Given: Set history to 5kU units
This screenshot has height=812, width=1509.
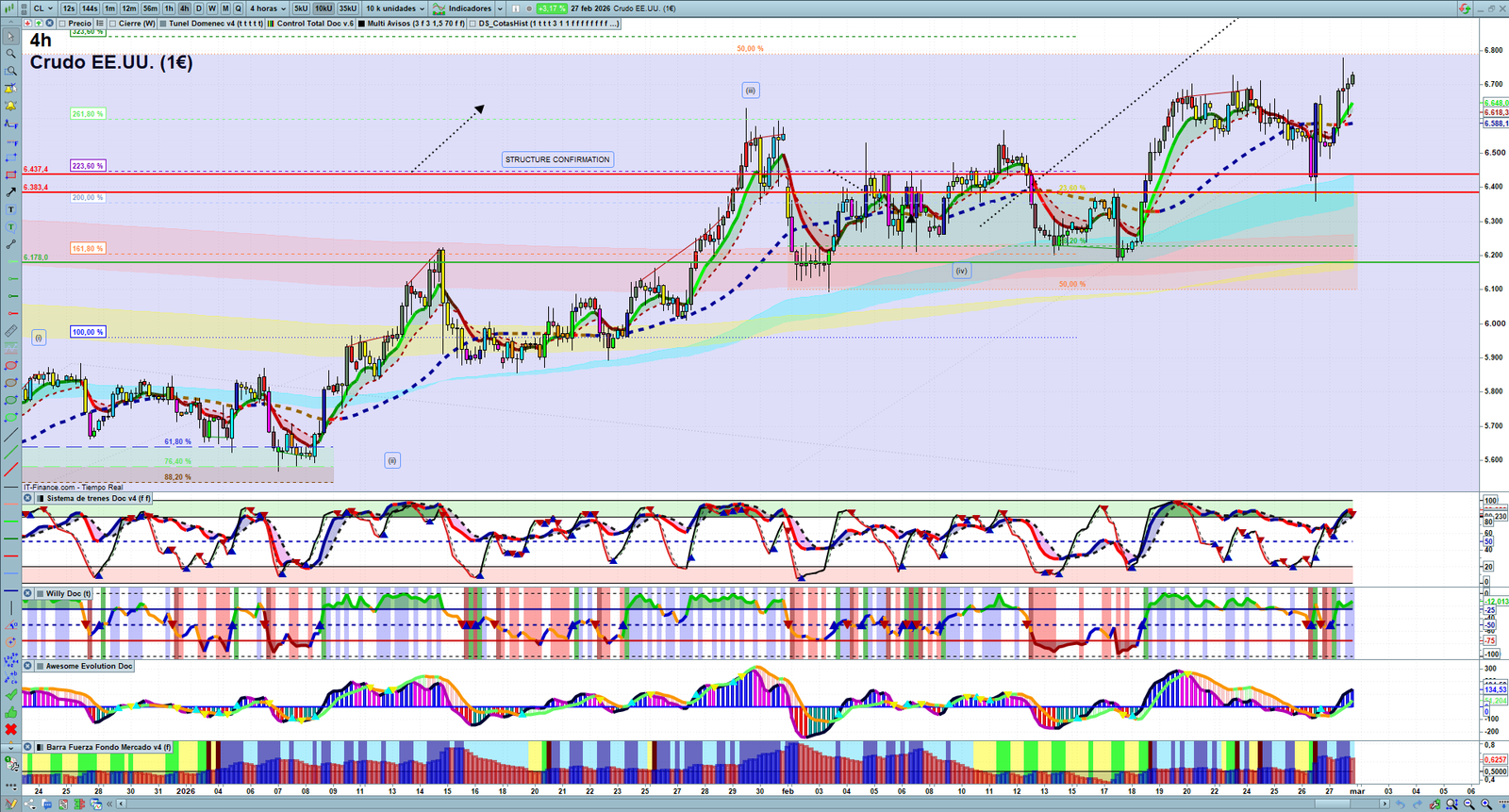Looking at the screenshot, I should (x=301, y=8).
